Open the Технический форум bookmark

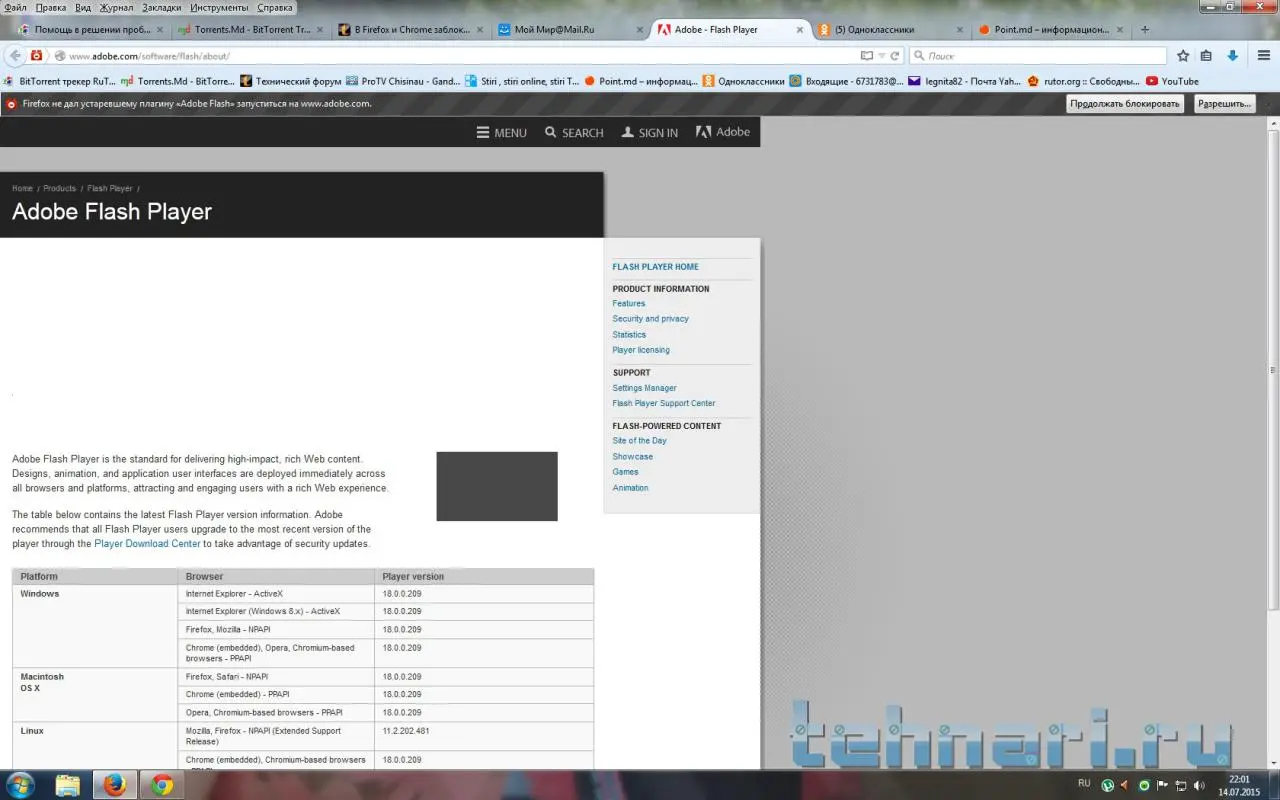[291, 81]
